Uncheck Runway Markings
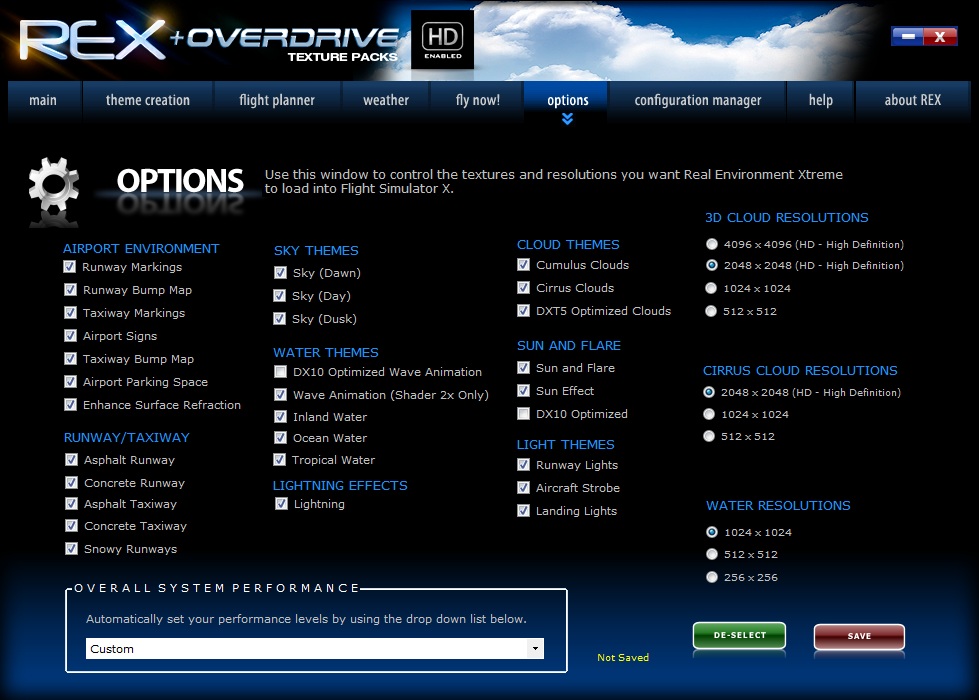This screenshot has width=979, height=700. (x=69, y=267)
